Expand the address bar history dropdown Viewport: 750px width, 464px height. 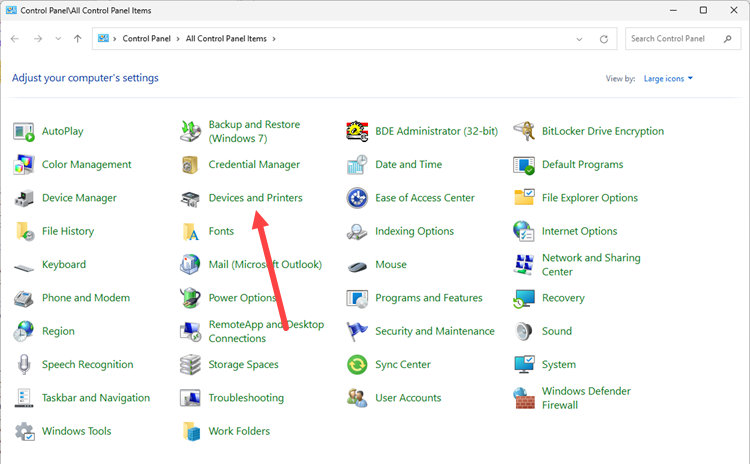coord(579,39)
